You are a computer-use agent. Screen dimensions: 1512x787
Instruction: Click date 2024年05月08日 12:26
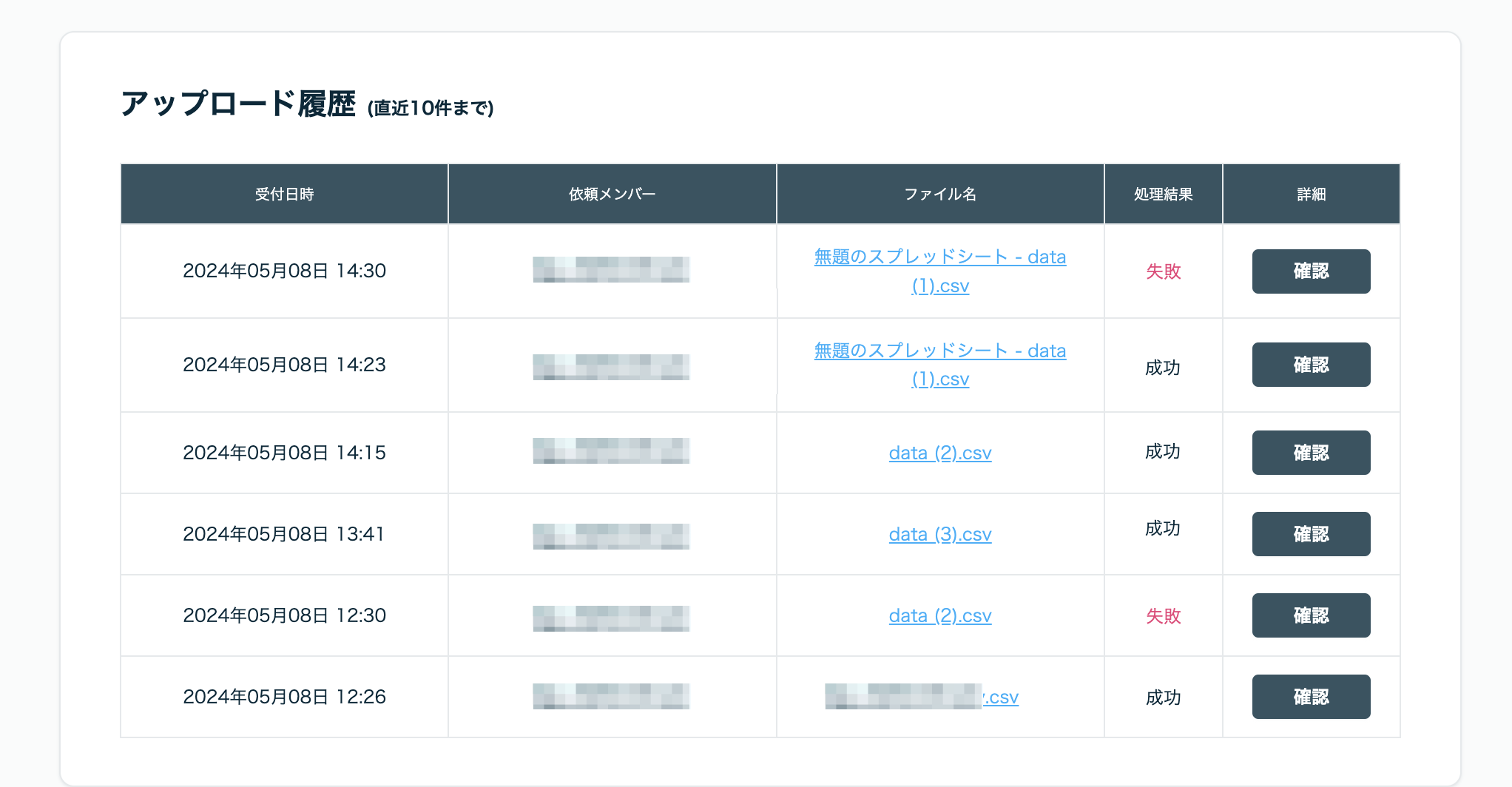pyautogui.click(x=285, y=697)
